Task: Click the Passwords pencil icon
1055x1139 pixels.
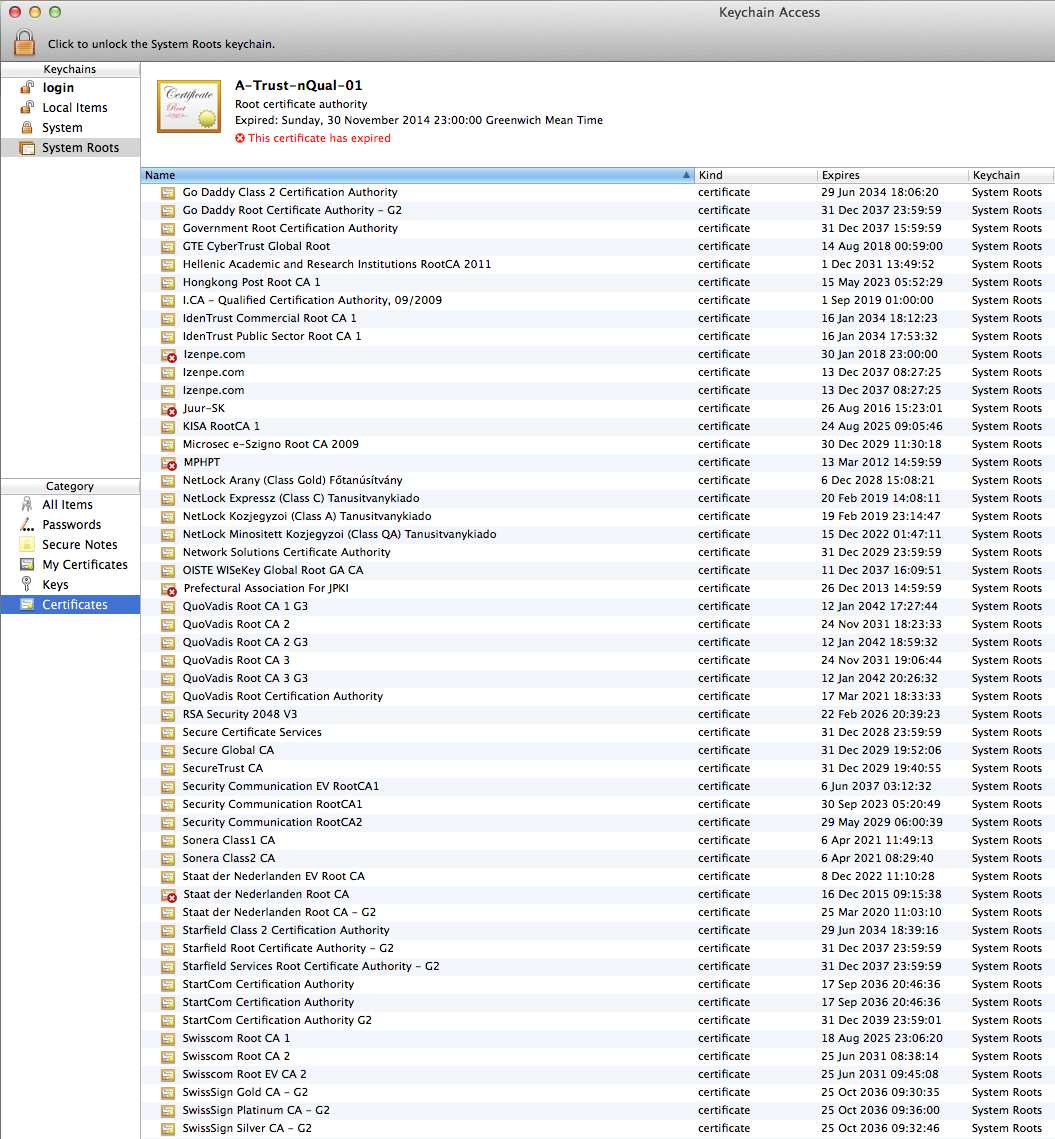Action: (27, 524)
